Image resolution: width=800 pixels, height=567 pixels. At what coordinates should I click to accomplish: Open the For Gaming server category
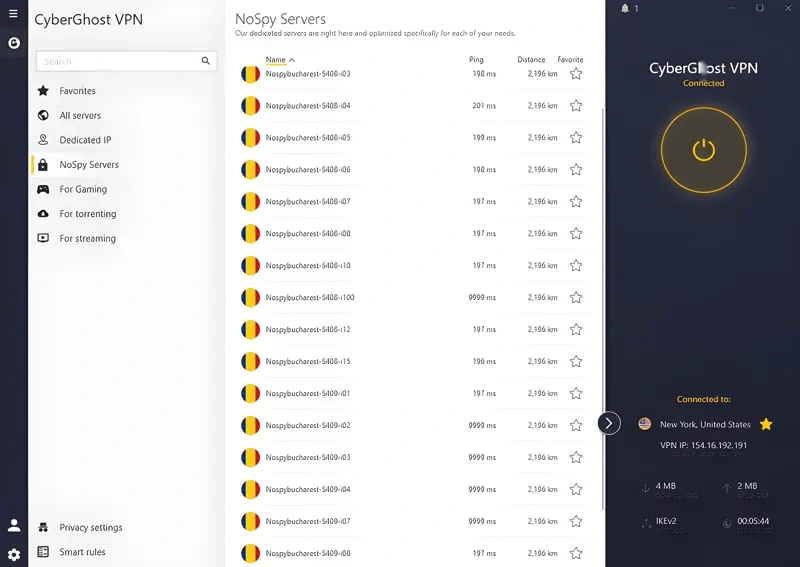[83, 189]
